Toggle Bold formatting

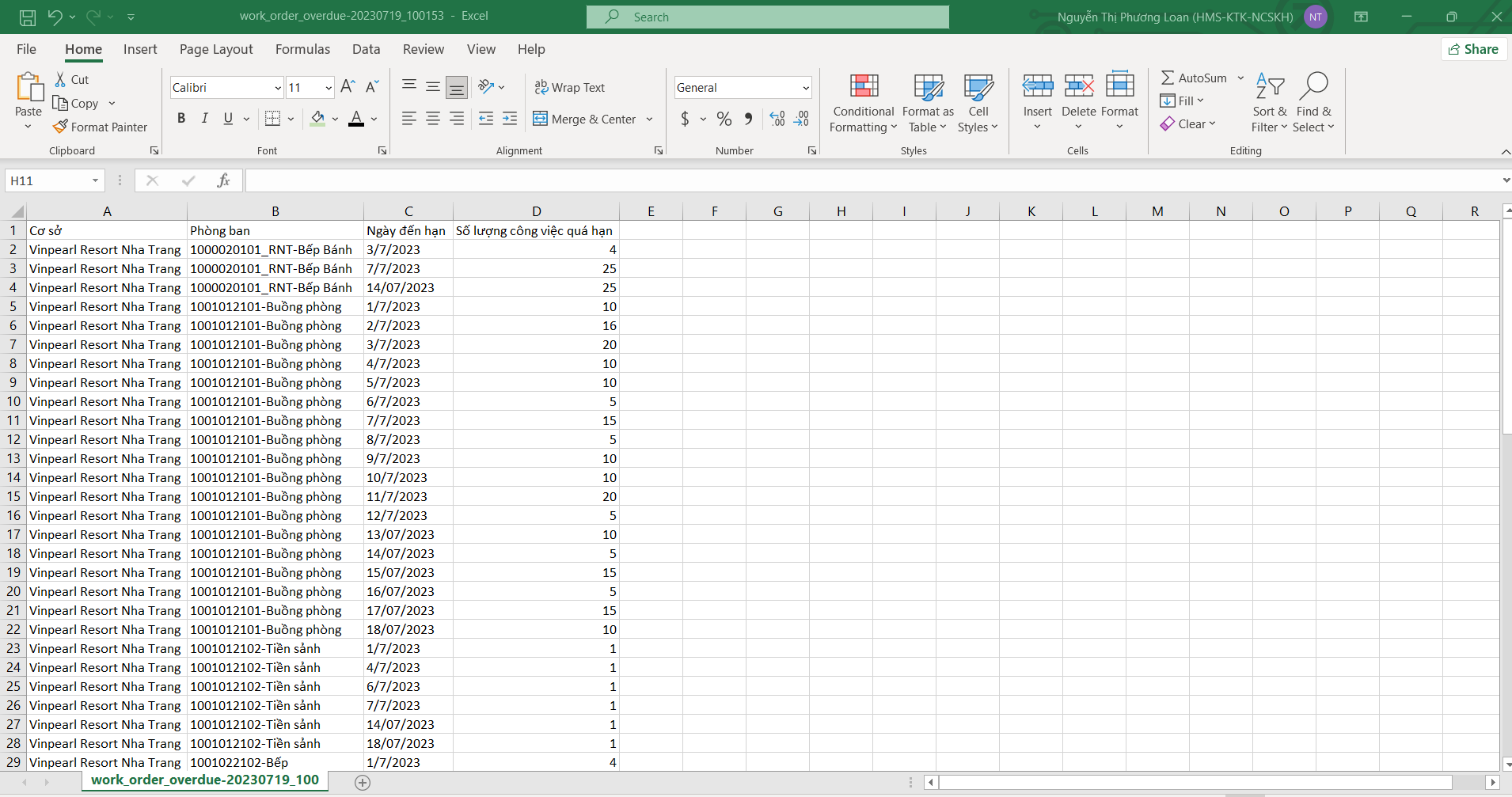pos(181,119)
